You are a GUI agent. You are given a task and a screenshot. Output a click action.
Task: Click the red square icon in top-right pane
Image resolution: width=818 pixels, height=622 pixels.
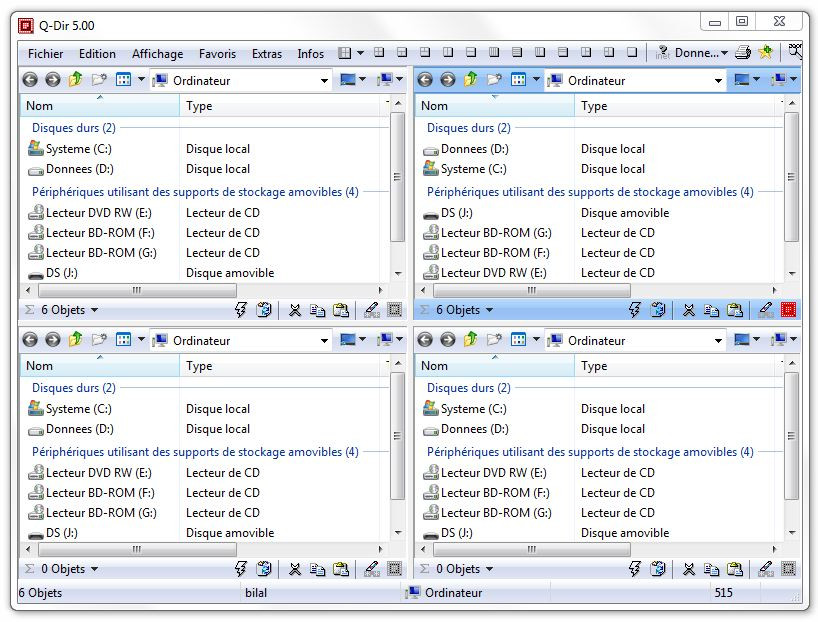click(x=789, y=310)
